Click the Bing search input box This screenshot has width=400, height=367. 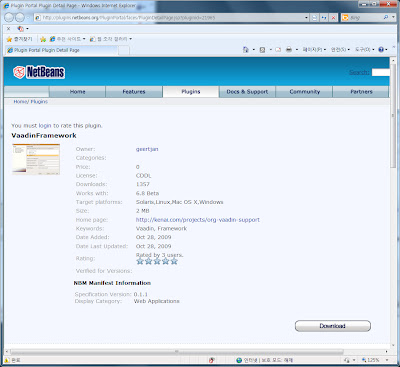coord(366,18)
